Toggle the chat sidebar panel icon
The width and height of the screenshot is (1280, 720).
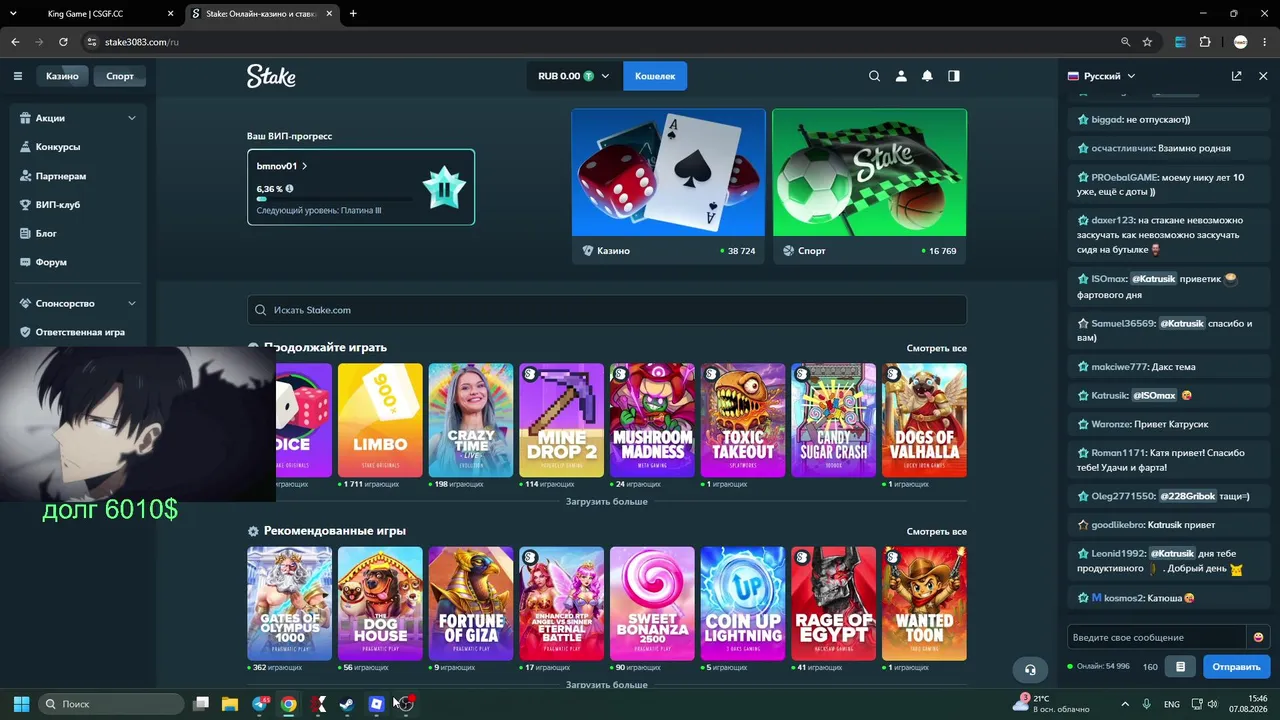coord(954,76)
